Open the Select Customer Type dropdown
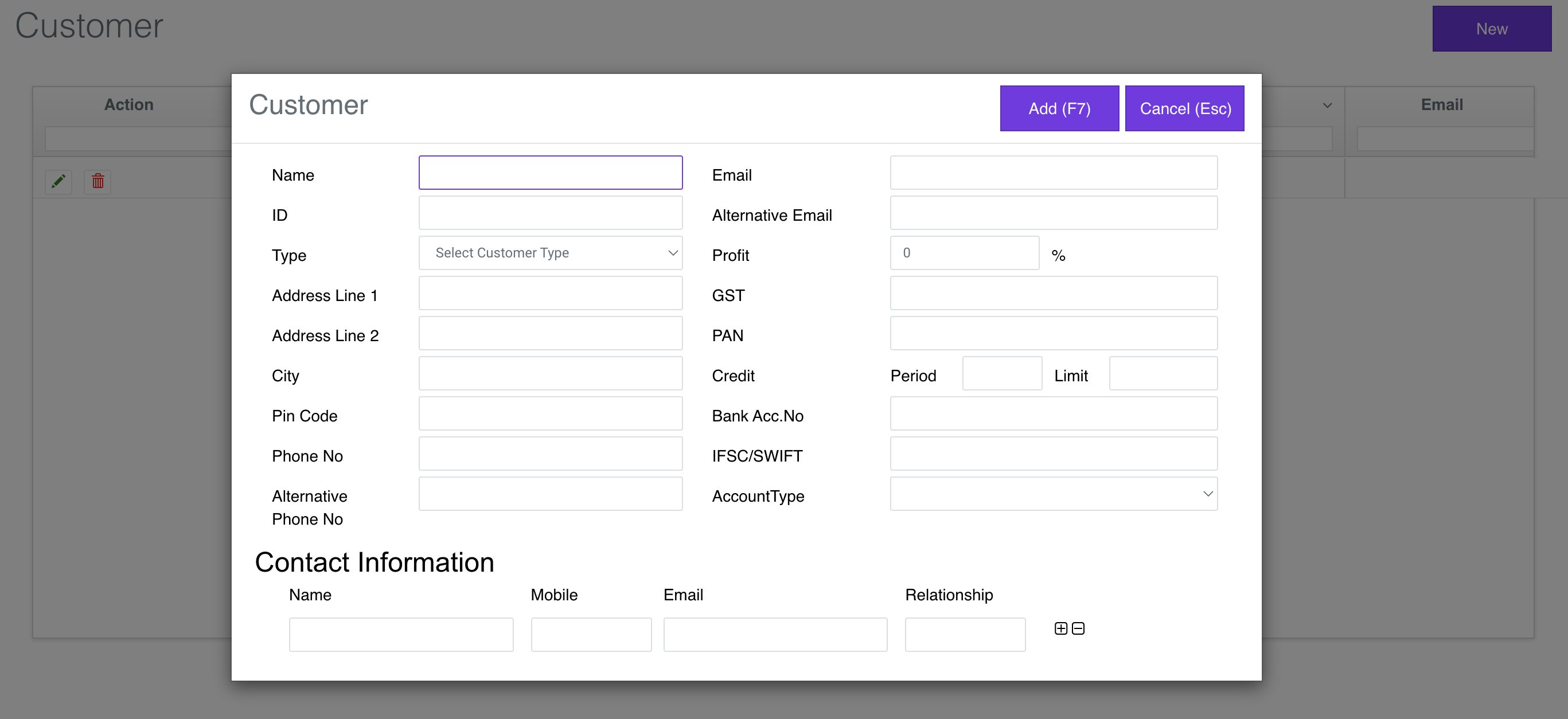 tap(549, 252)
